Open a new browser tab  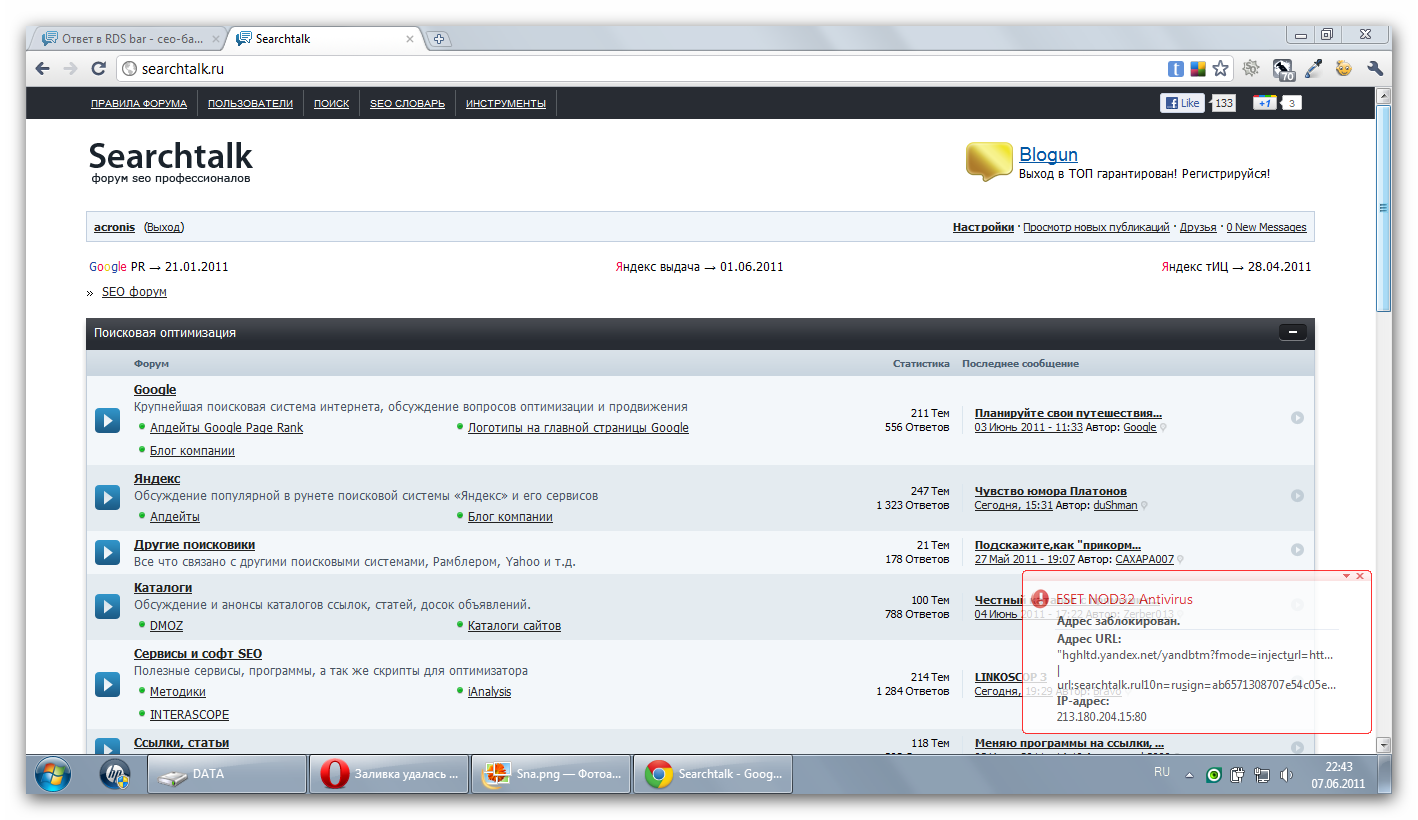[x=438, y=39]
